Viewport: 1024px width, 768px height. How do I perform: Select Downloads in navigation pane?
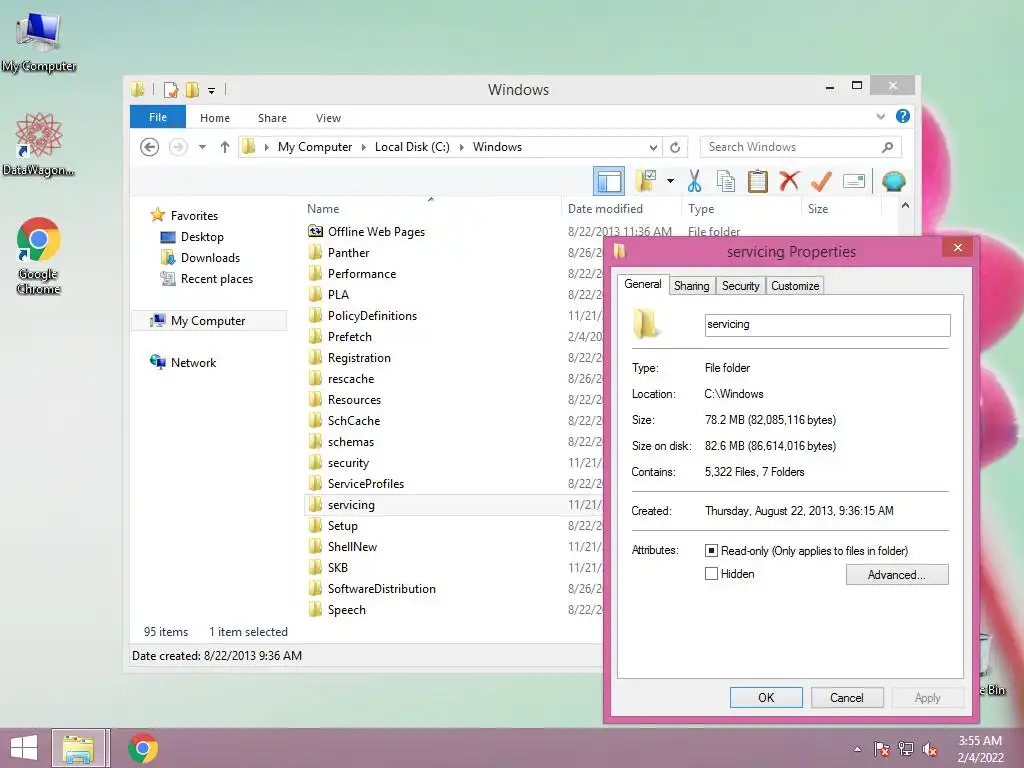click(x=210, y=257)
